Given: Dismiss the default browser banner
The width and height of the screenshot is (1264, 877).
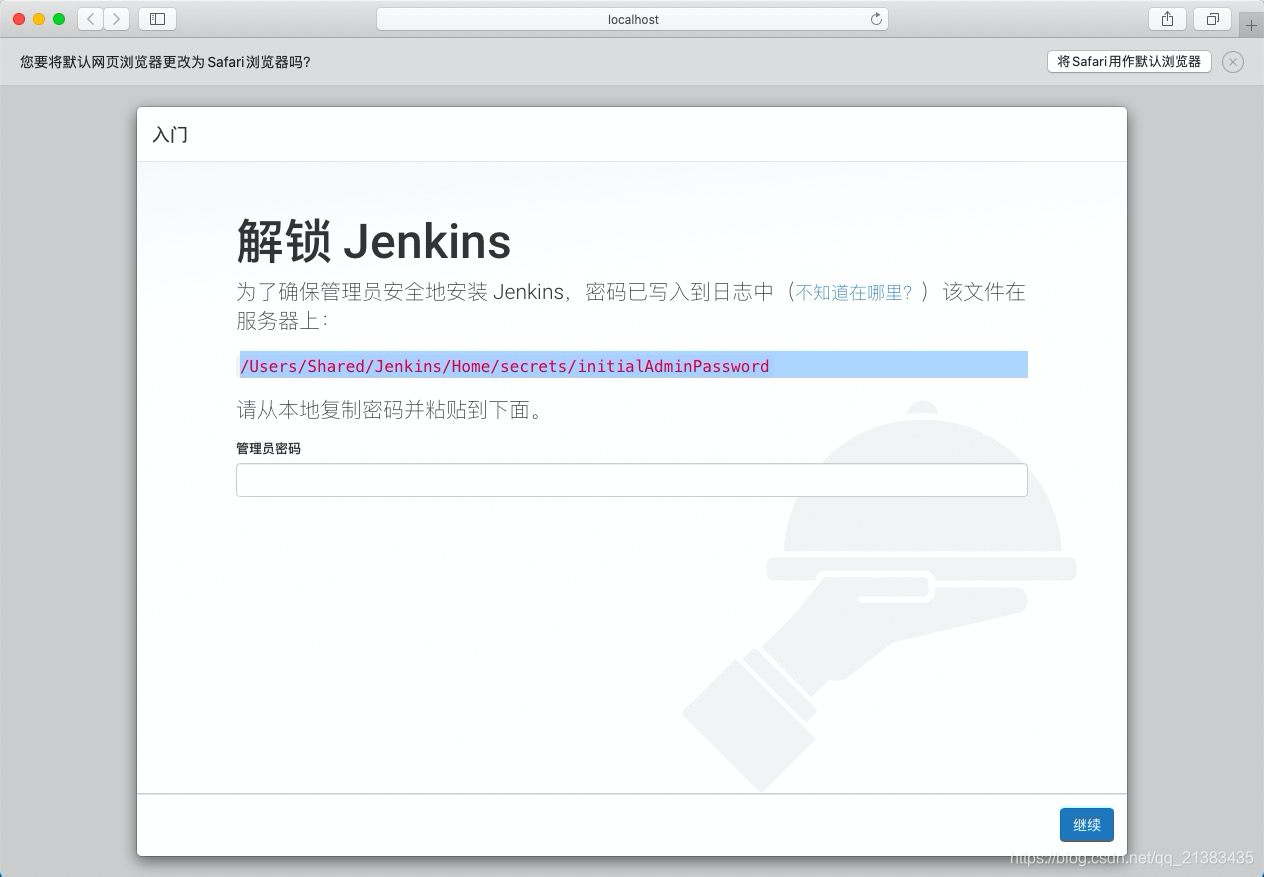Looking at the screenshot, I should pyautogui.click(x=1233, y=62).
